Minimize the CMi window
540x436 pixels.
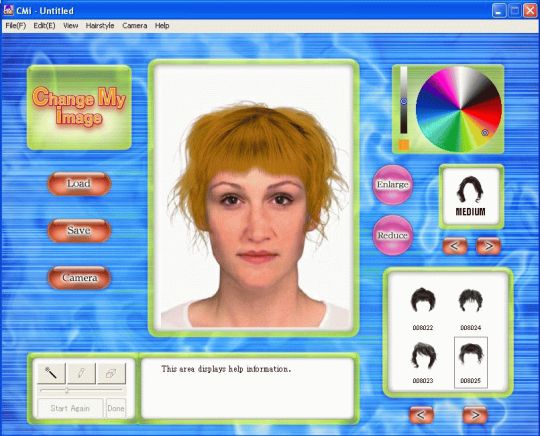point(499,11)
